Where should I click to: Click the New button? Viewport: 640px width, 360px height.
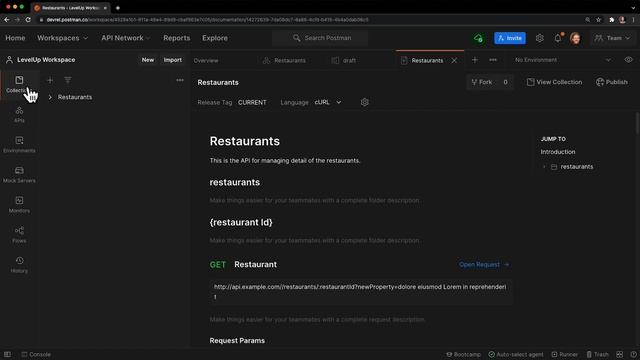(148, 60)
